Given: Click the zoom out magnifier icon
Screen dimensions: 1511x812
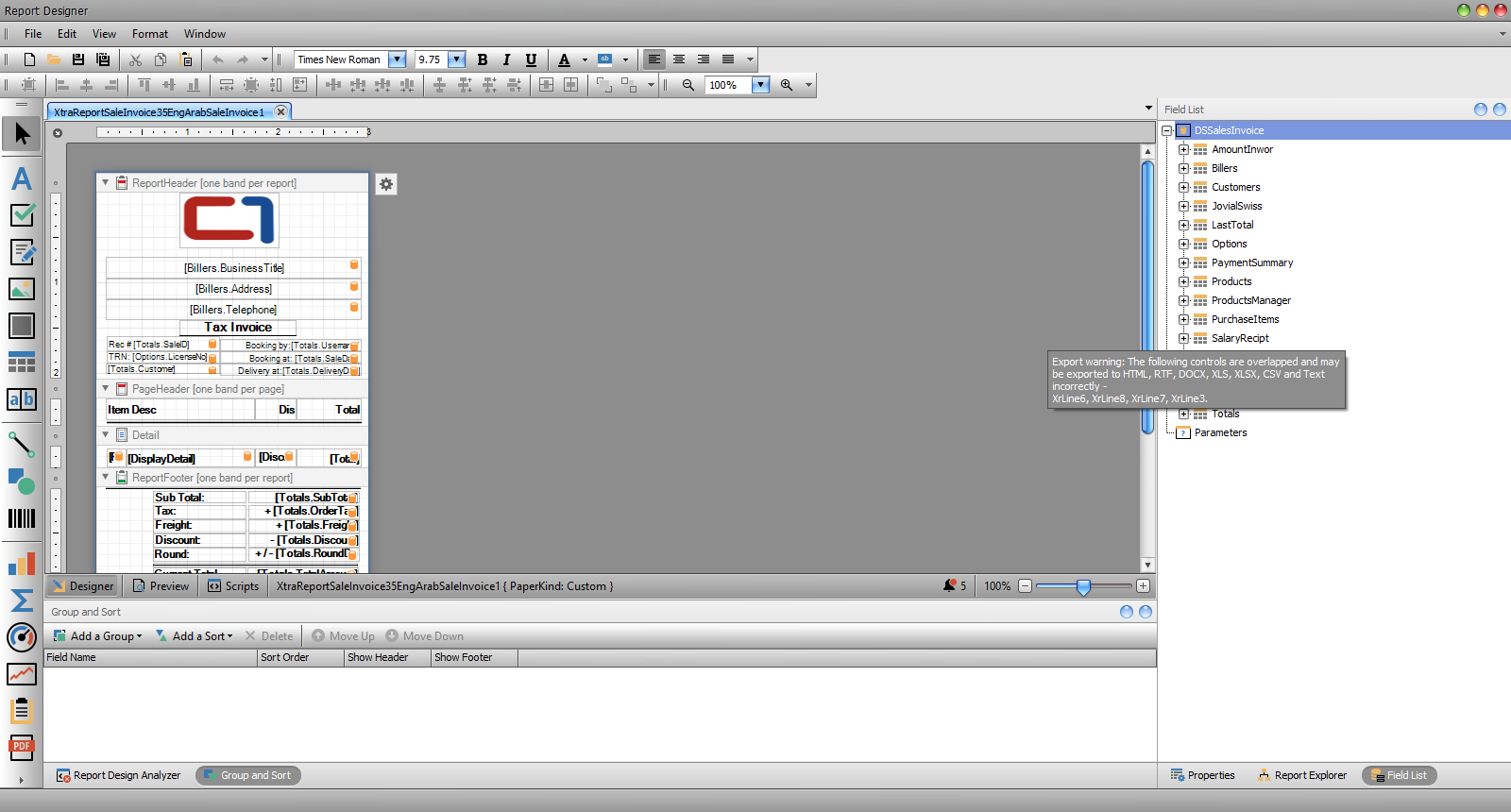Looking at the screenshot, I should tap(688, 85).
